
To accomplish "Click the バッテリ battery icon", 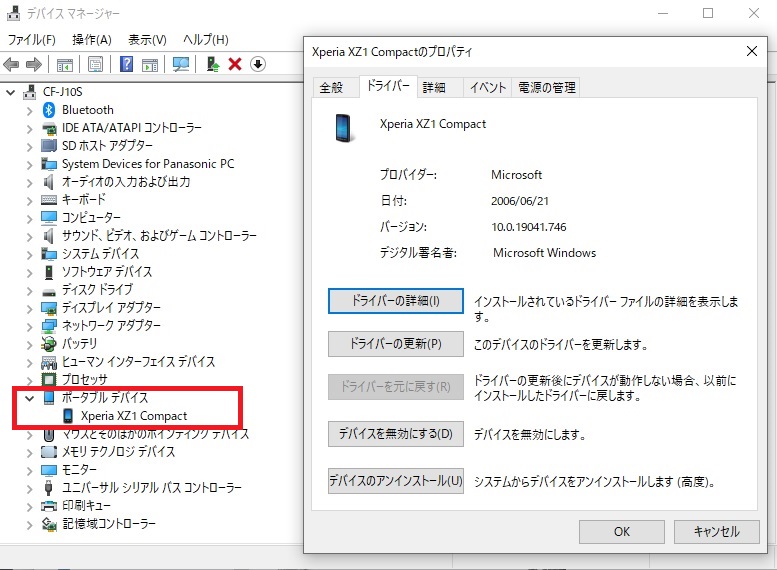I will click(49, 343).
